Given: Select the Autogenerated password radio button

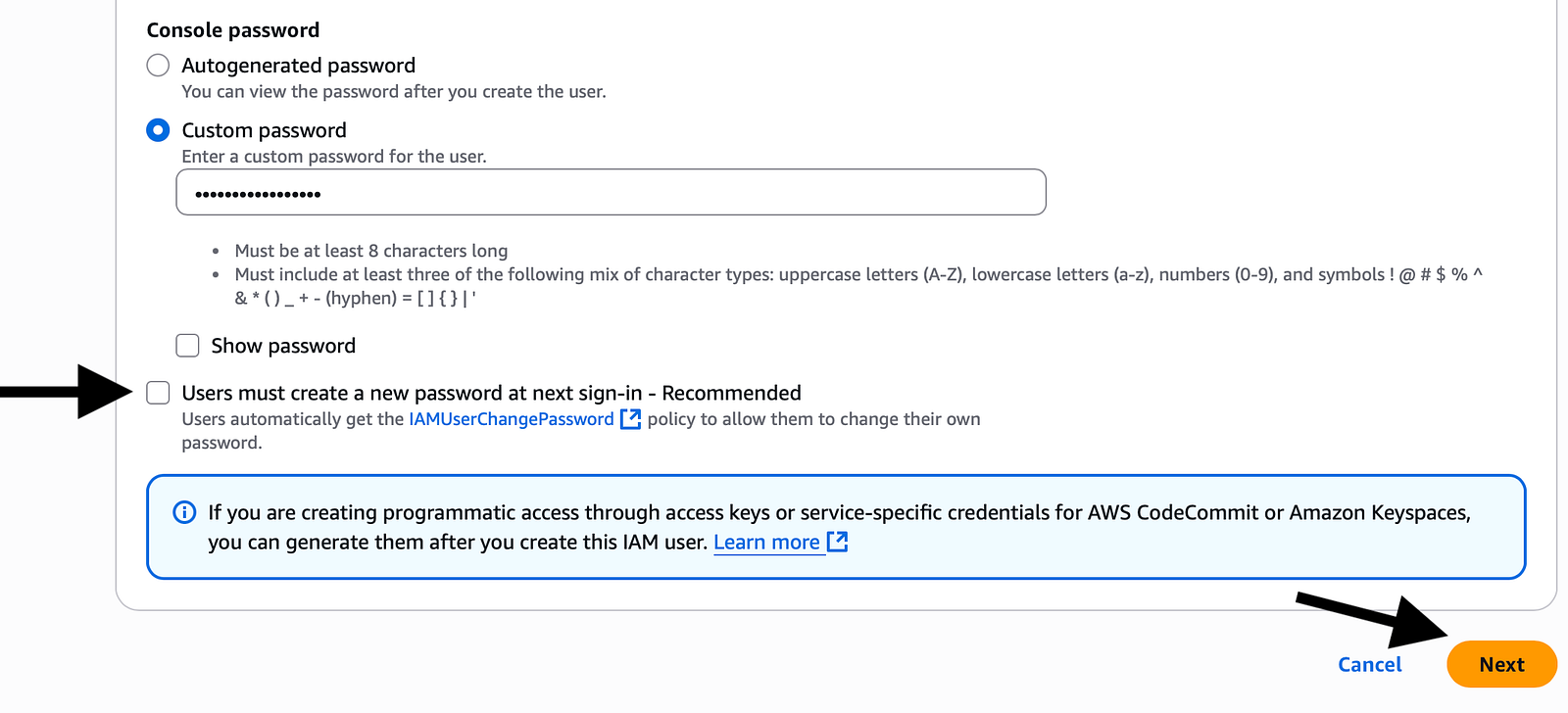Looking at the screenshot, I should pyautogui.click(x=158, y=66).
